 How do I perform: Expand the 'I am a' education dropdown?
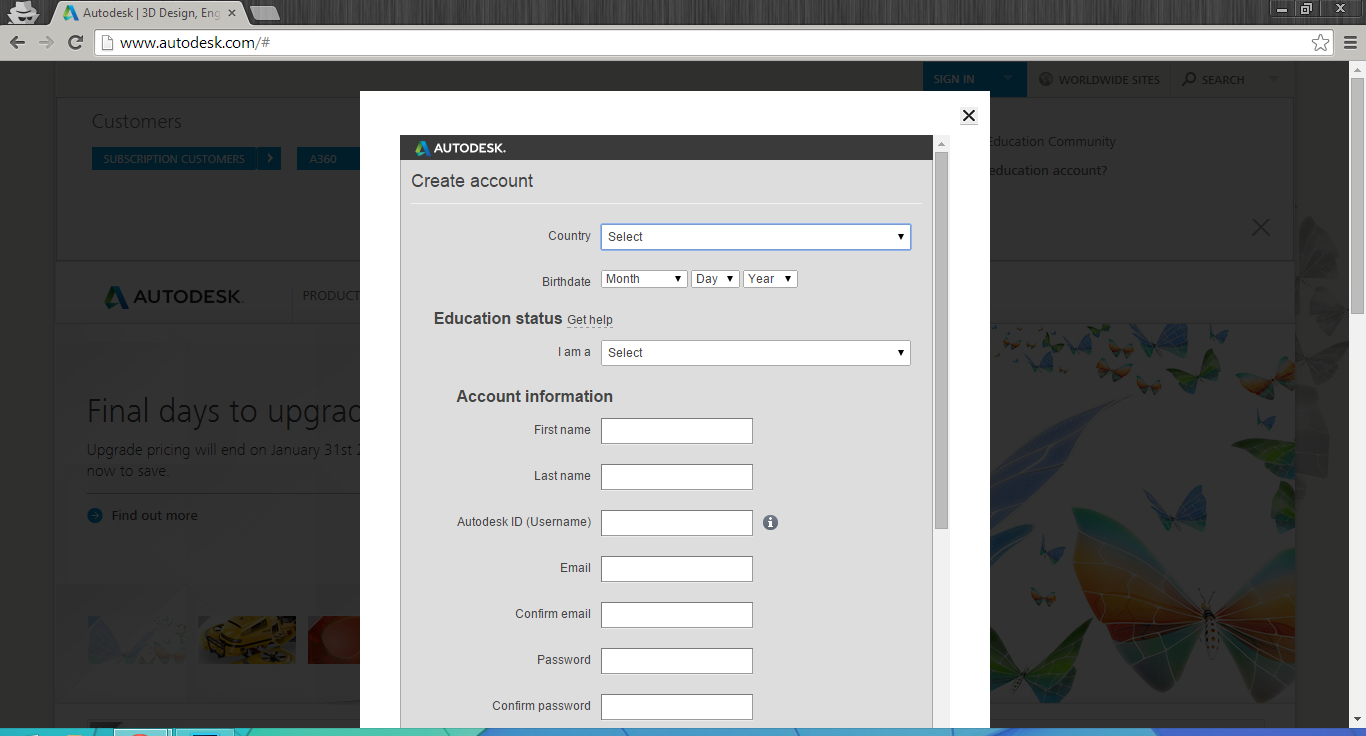[756, 353]
